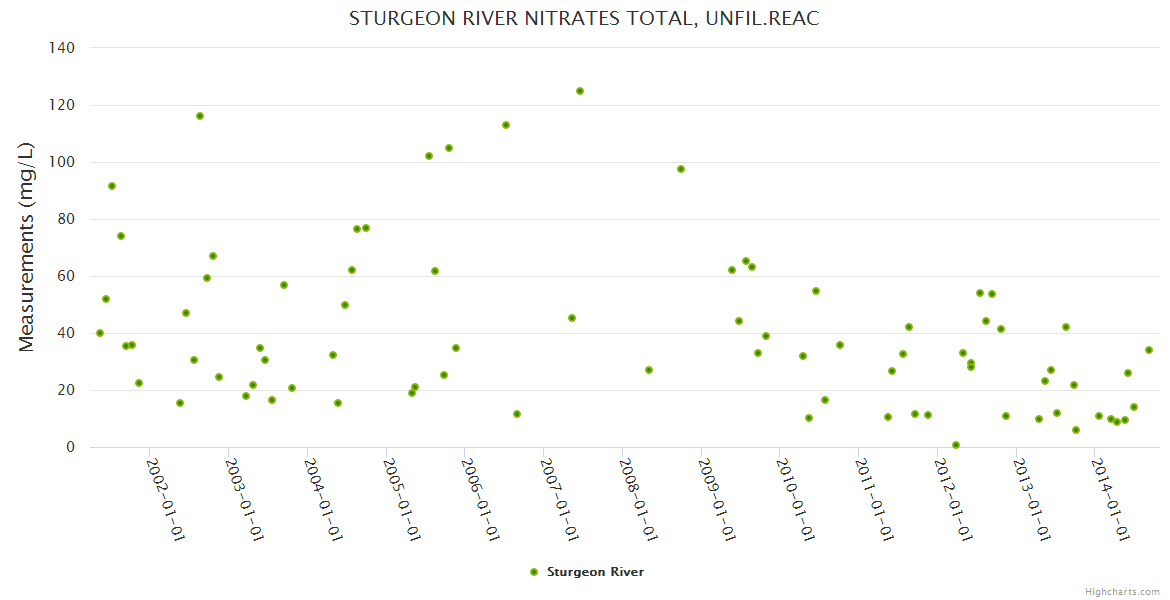Click the last data point at far right
1170x600 pixels.
pos(1149,350)
